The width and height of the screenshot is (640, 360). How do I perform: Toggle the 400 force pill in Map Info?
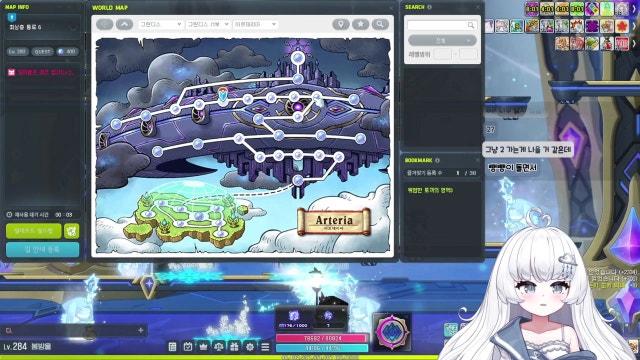pyautogui.click(x=67, y=51)
